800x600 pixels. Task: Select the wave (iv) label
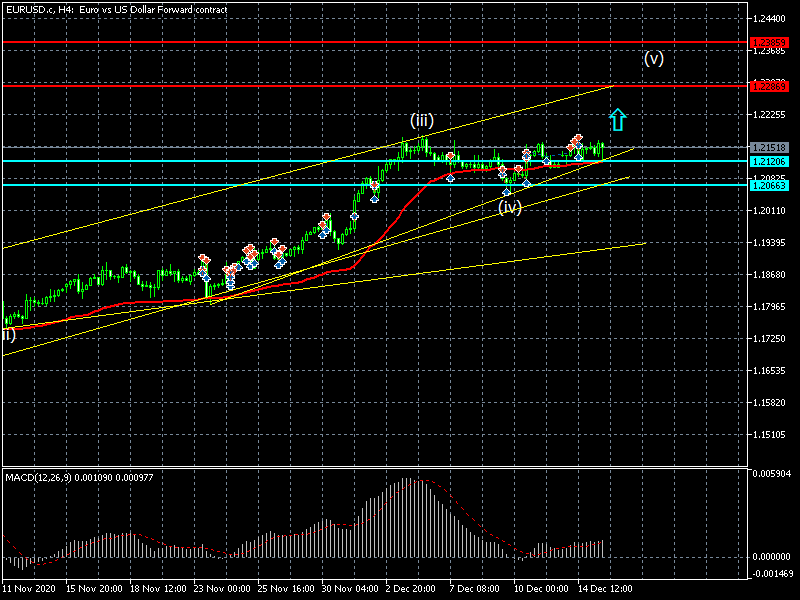(x=510, y=207)
